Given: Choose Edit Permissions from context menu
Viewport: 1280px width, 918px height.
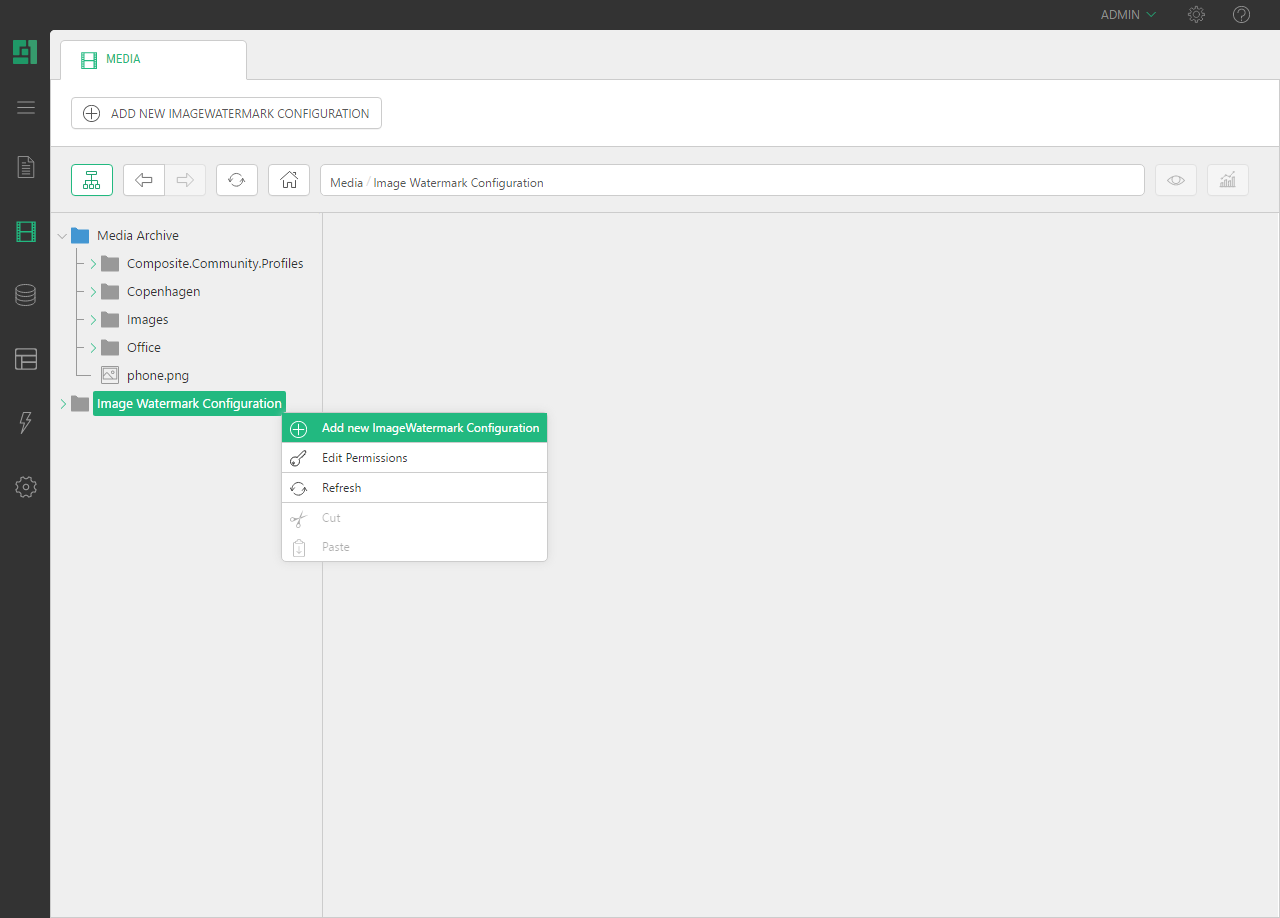Looking at the screenshot, I should point(364,458).
